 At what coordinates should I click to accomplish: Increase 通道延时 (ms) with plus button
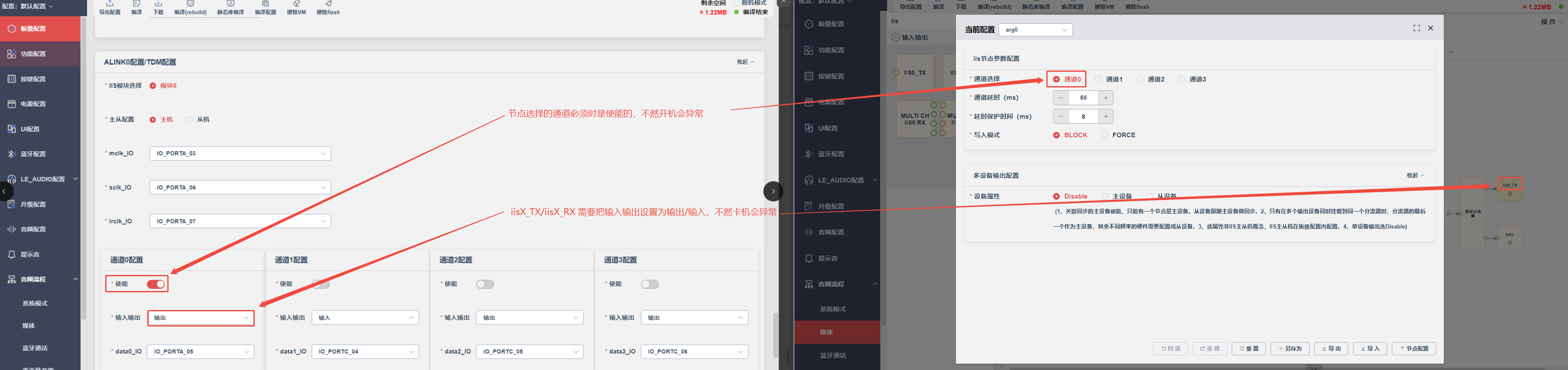1106,98
